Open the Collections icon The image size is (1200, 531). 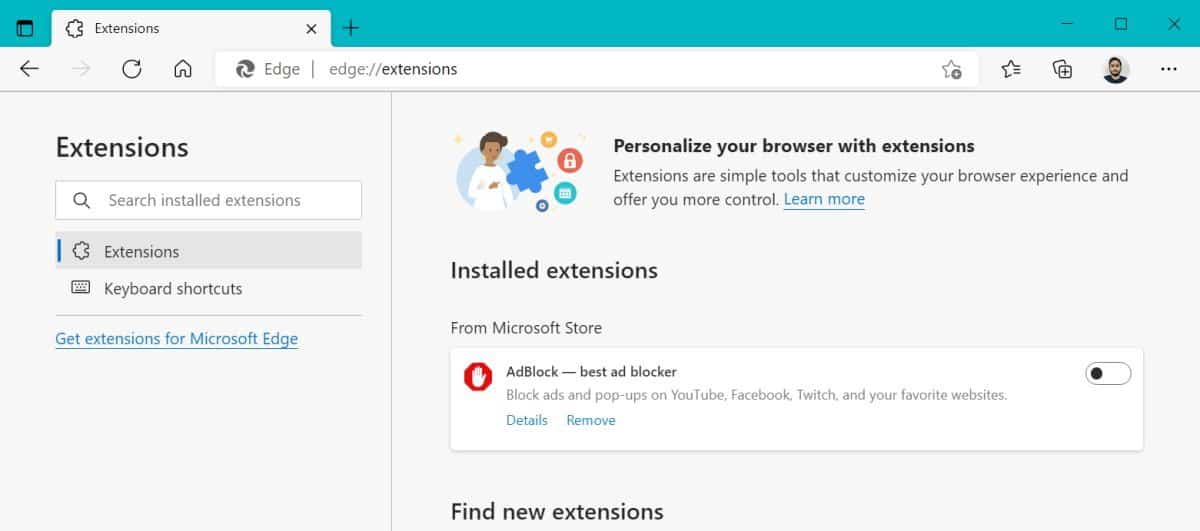point(1062,69)
